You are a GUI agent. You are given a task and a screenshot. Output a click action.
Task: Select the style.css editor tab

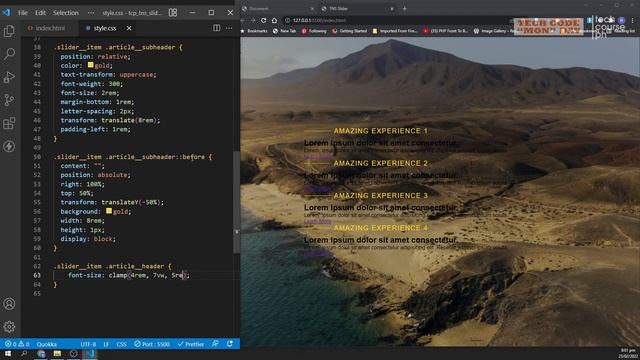[x=104, y=28]
